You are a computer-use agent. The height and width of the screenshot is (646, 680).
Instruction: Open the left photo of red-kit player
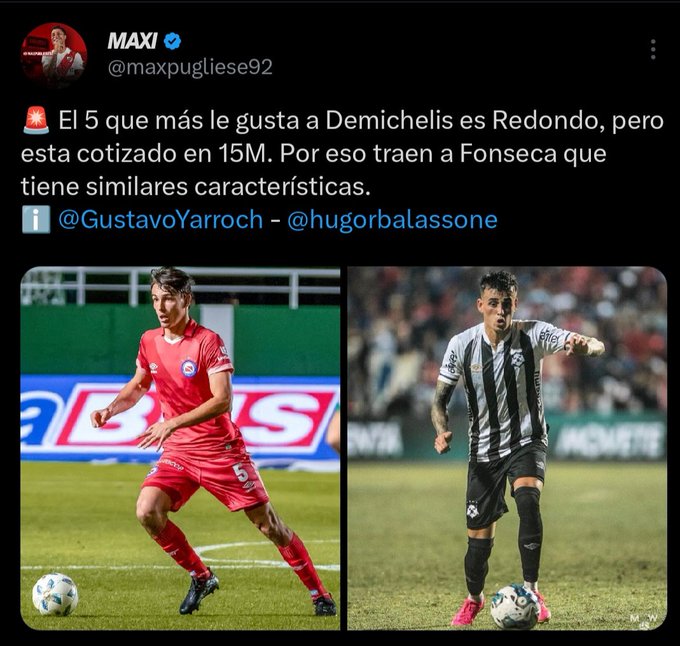(x=180, y=448)
